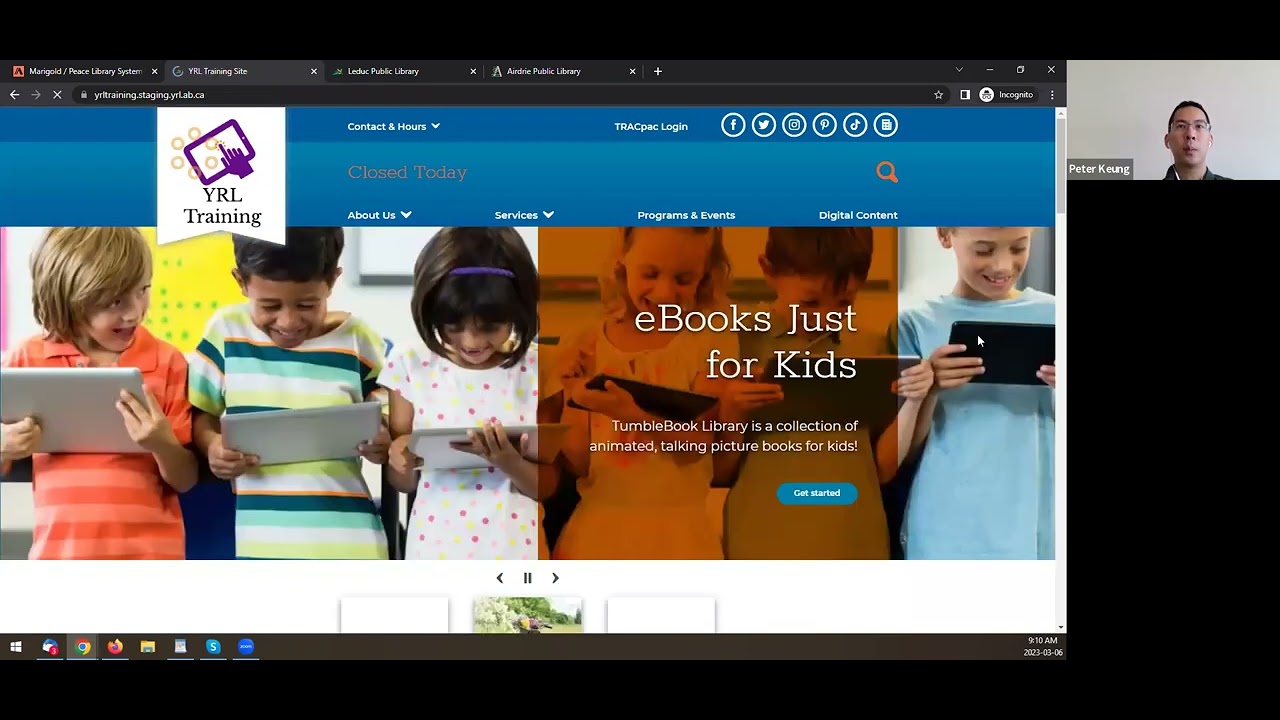Screen dimensions: 1280x720
Task: Open File Explorer from the taskbar
Action: pyautogui.click(x=148, y=647)
